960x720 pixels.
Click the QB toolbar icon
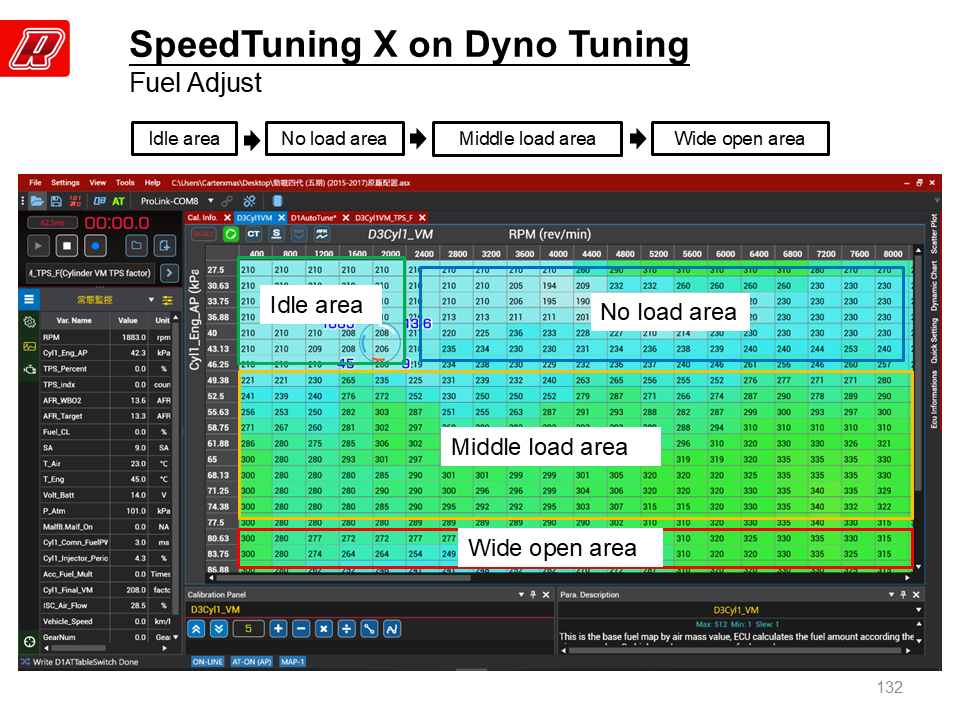pyautogui.click(x=100, y=201)
